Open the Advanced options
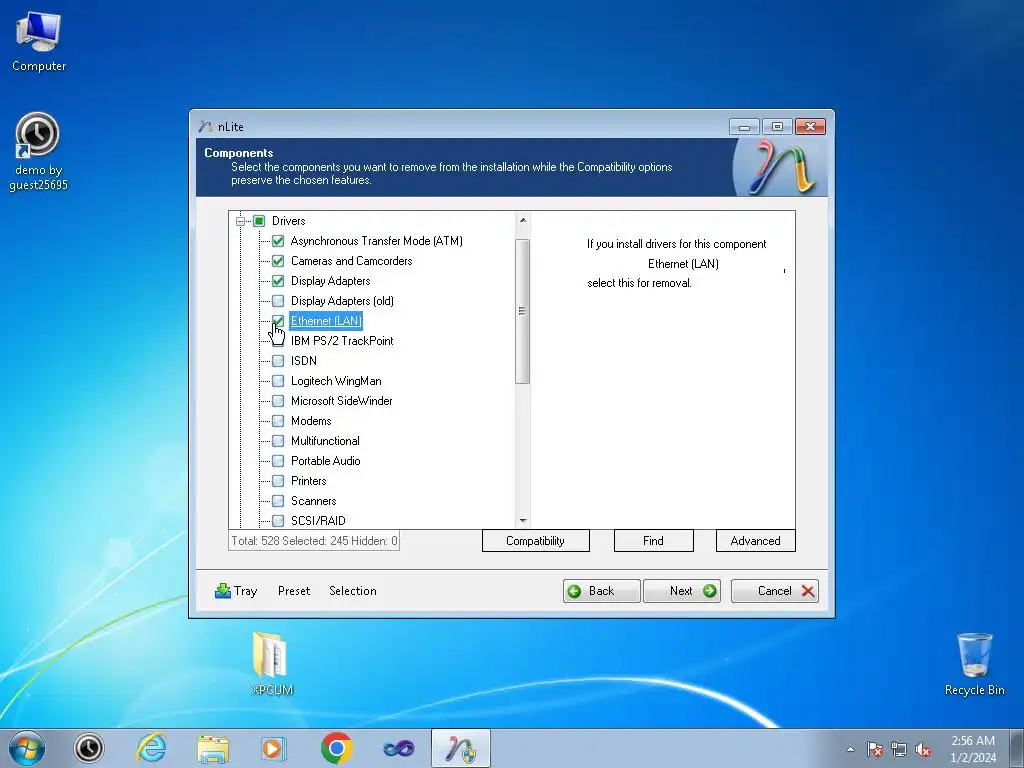Screen dimensions: 1024x768 pyautogui.click(x=756, y=541)
